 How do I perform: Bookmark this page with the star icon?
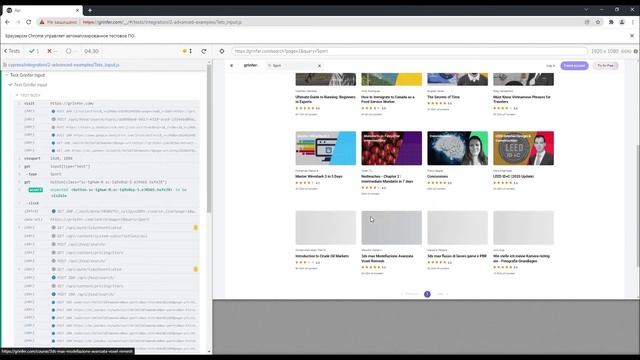pyautogui.click(x=598, y=22)
